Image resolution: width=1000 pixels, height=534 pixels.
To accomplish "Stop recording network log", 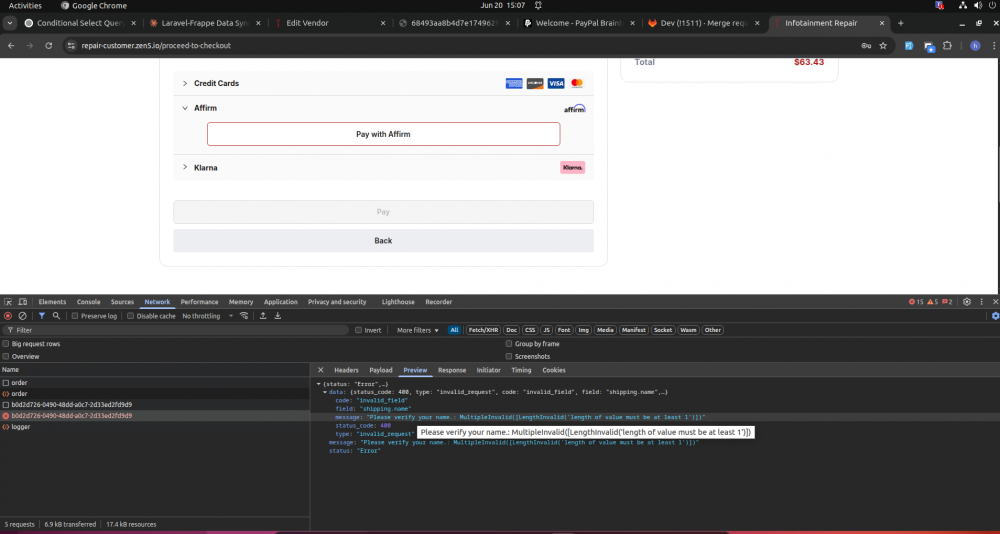I will coord(8,316).
